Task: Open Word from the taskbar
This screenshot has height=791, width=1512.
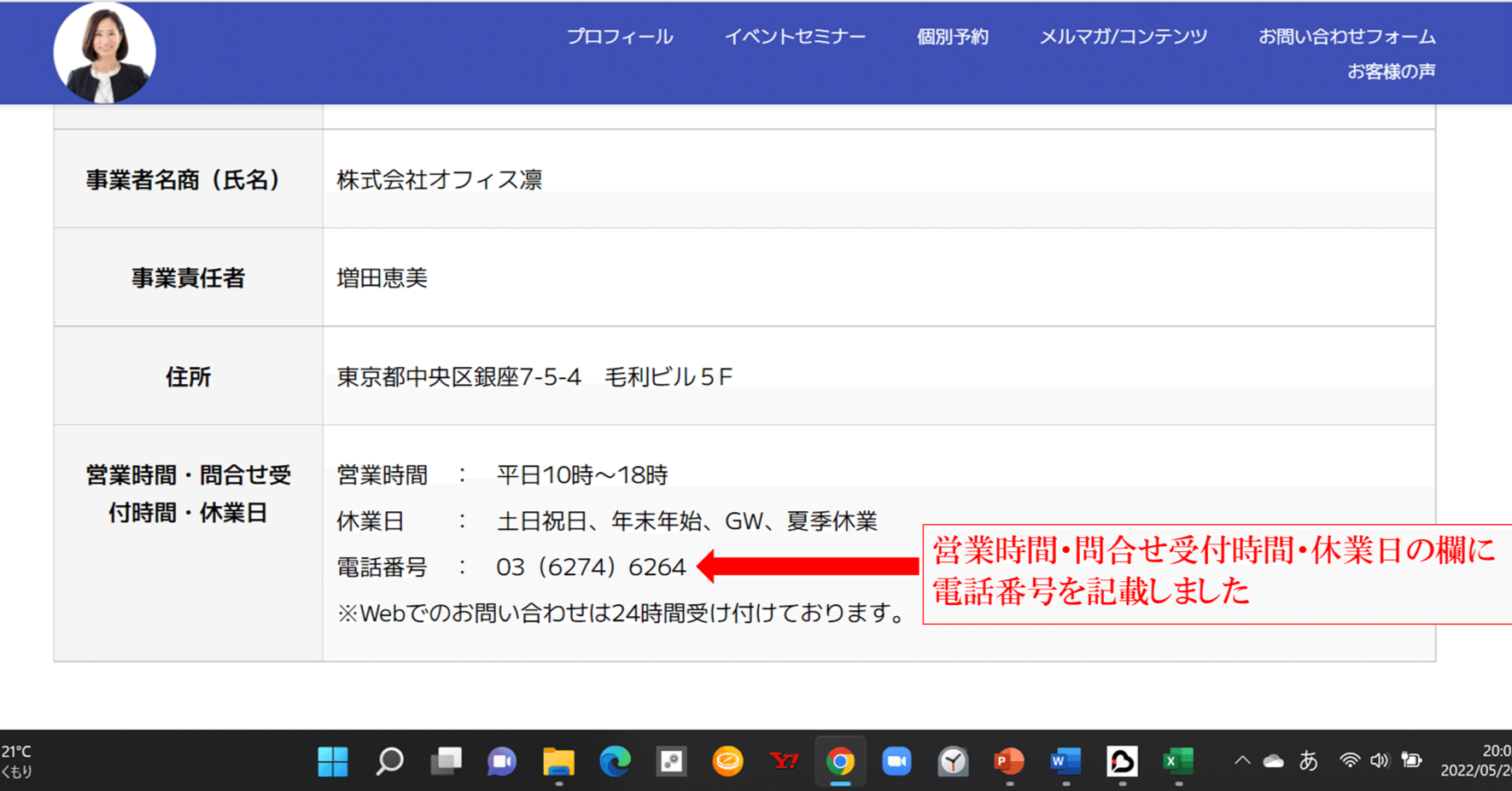Action: tap(1065, 761)
